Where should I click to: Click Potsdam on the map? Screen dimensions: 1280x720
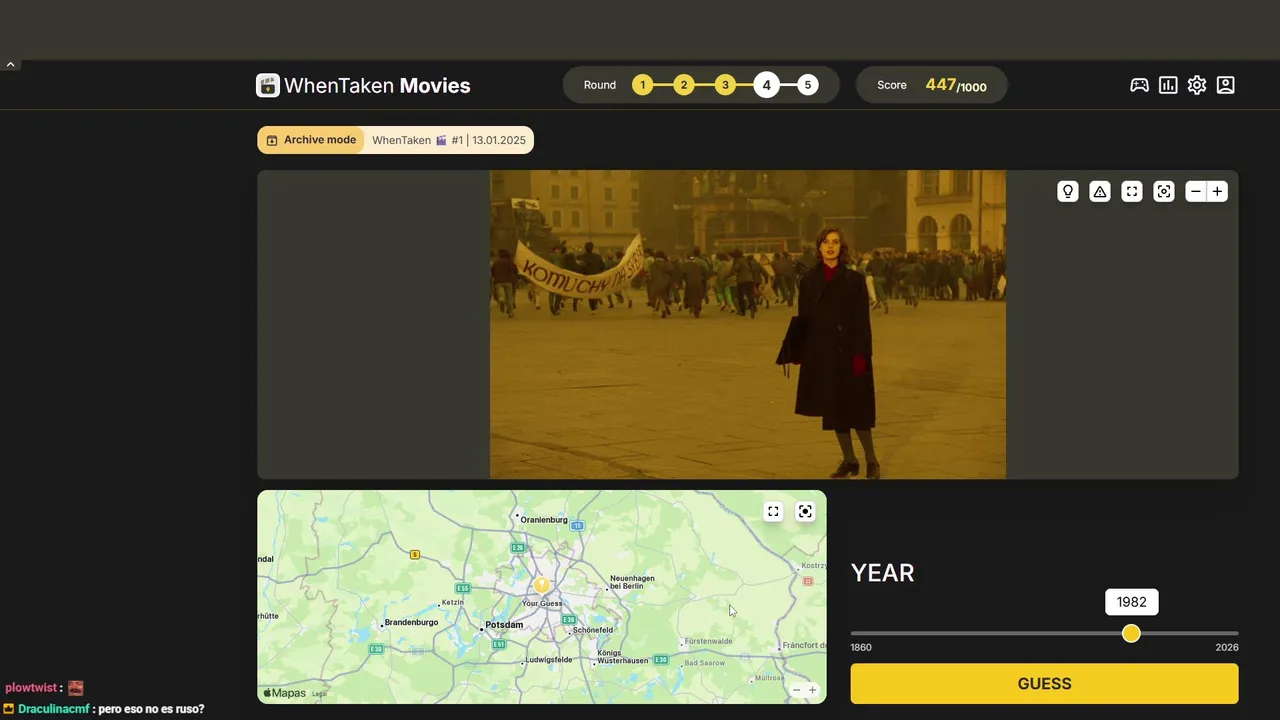point(504,625)
